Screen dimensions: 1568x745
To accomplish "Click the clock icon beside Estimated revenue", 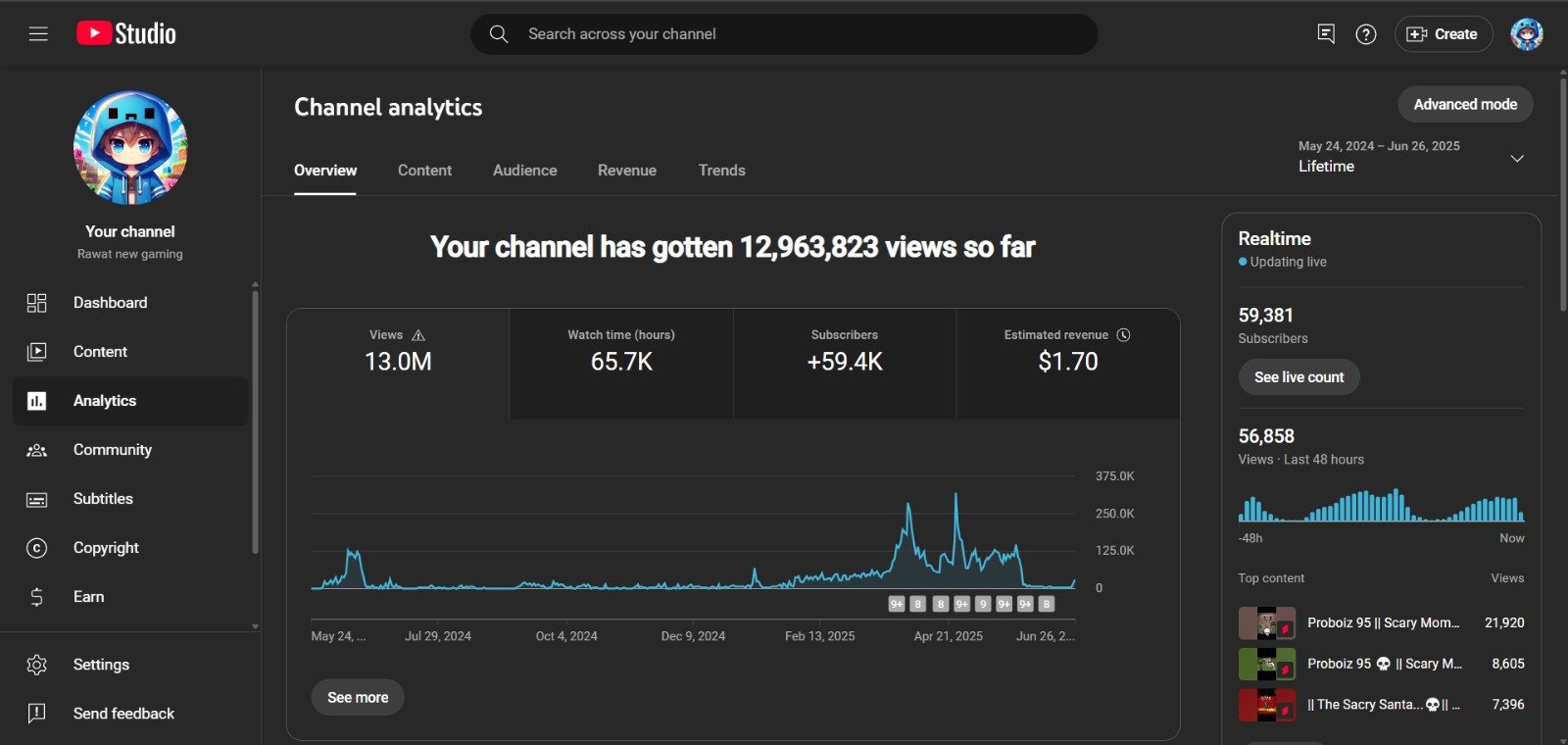I will tap(1124, 335).
